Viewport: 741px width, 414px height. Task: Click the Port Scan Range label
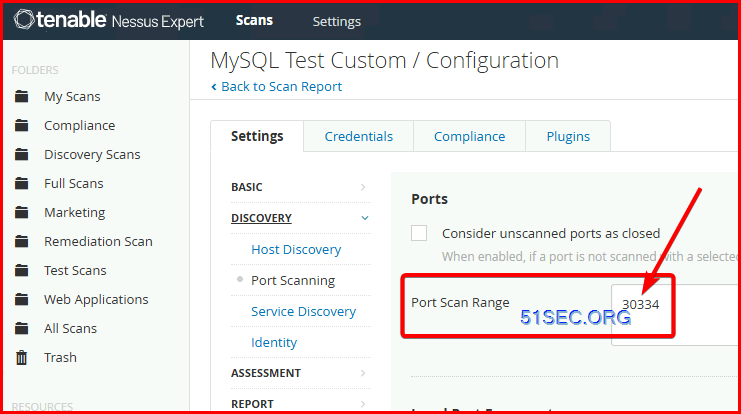(460, 302)
